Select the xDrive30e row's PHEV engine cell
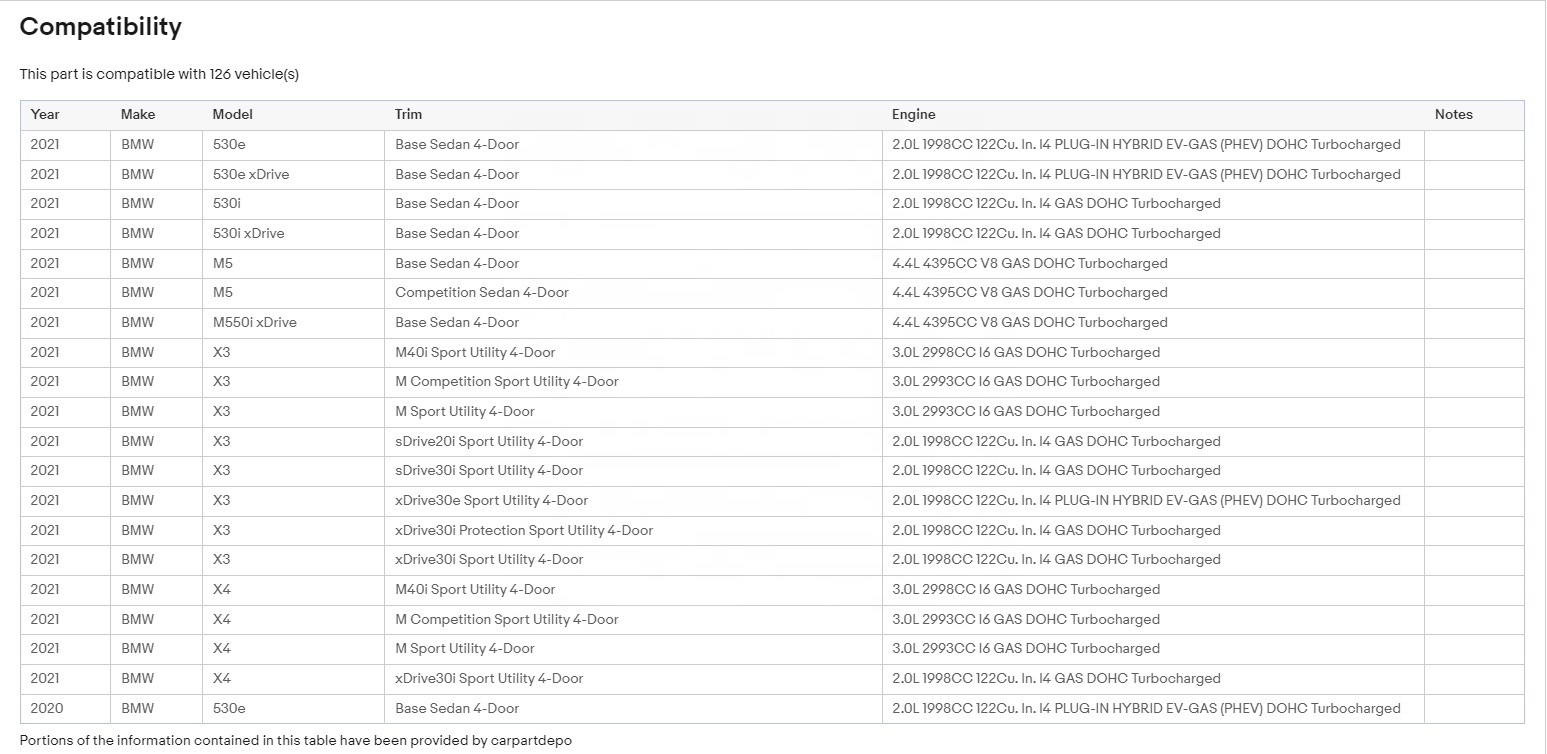The width and height of the screenshot is (1547, 754). [1146, 500]
